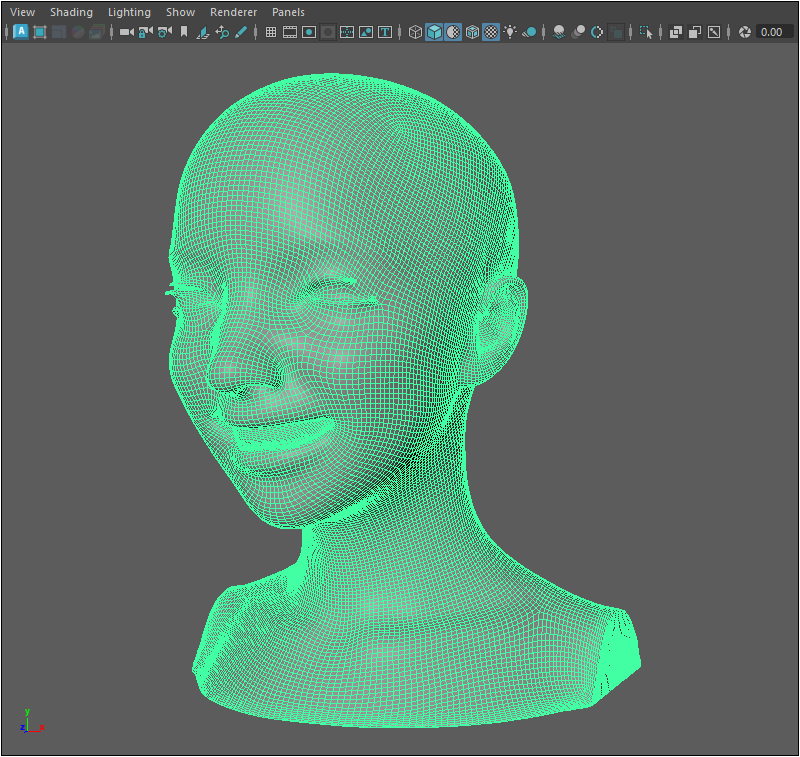Viewport: 800px width, 757px height.
Task: Click the exposure value field 0.00
Action: tap(772, 32)
